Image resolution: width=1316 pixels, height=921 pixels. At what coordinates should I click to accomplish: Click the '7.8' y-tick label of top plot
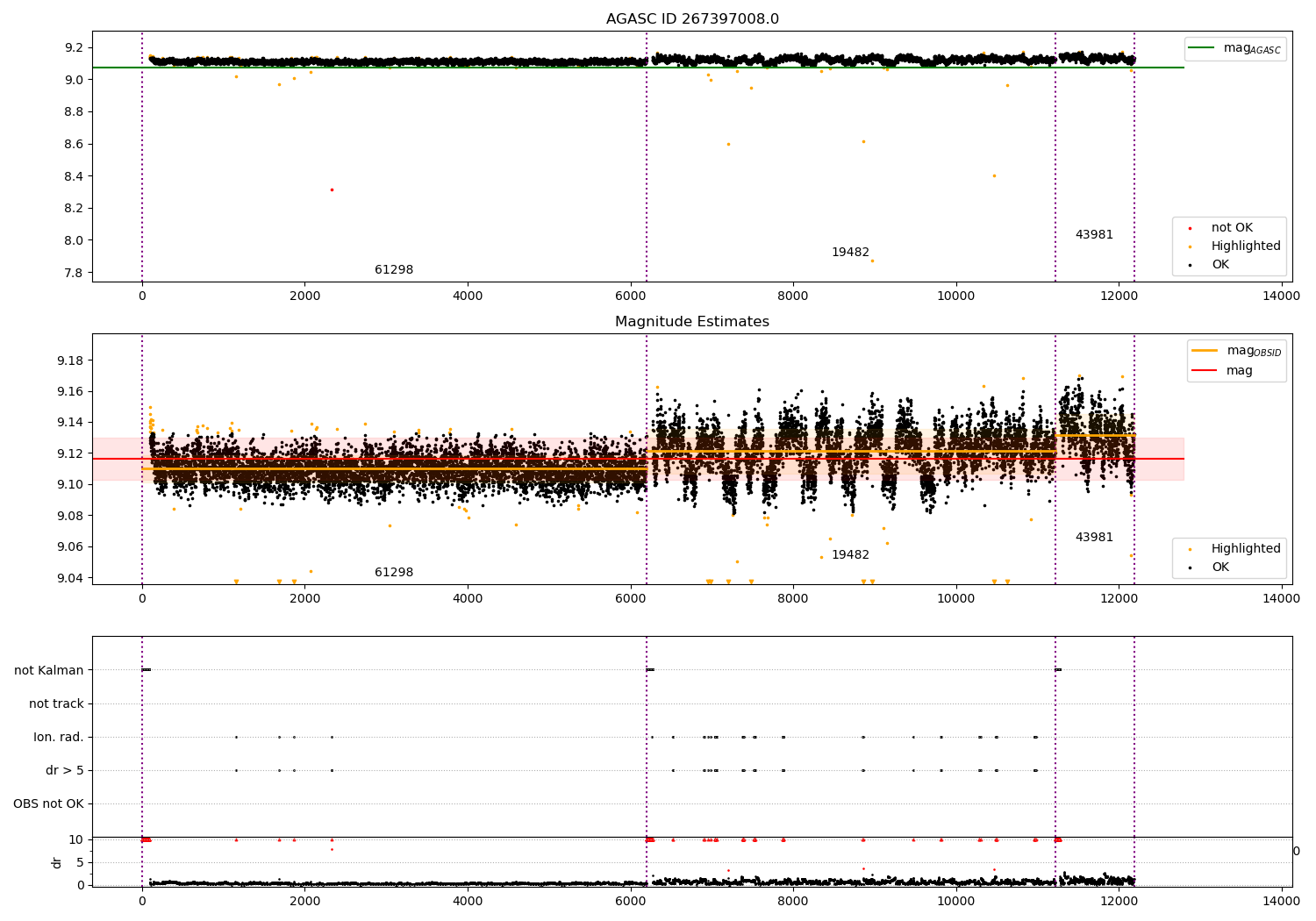click(75, 273)
